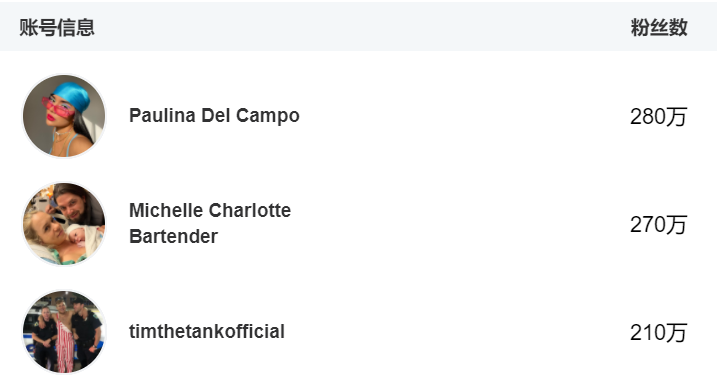This screenshot has width=717, height=384.
Task: Click the 账号信息 column header
Action: tap(57, 27)
